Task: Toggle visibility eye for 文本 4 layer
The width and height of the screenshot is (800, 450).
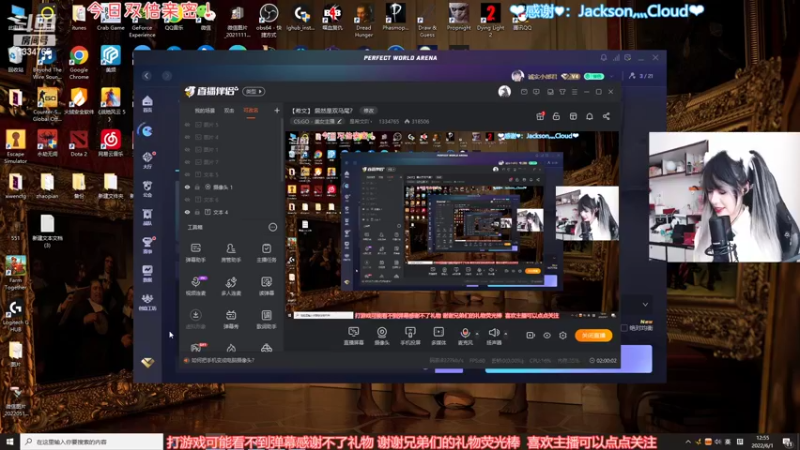Action: tap(187, 212)
